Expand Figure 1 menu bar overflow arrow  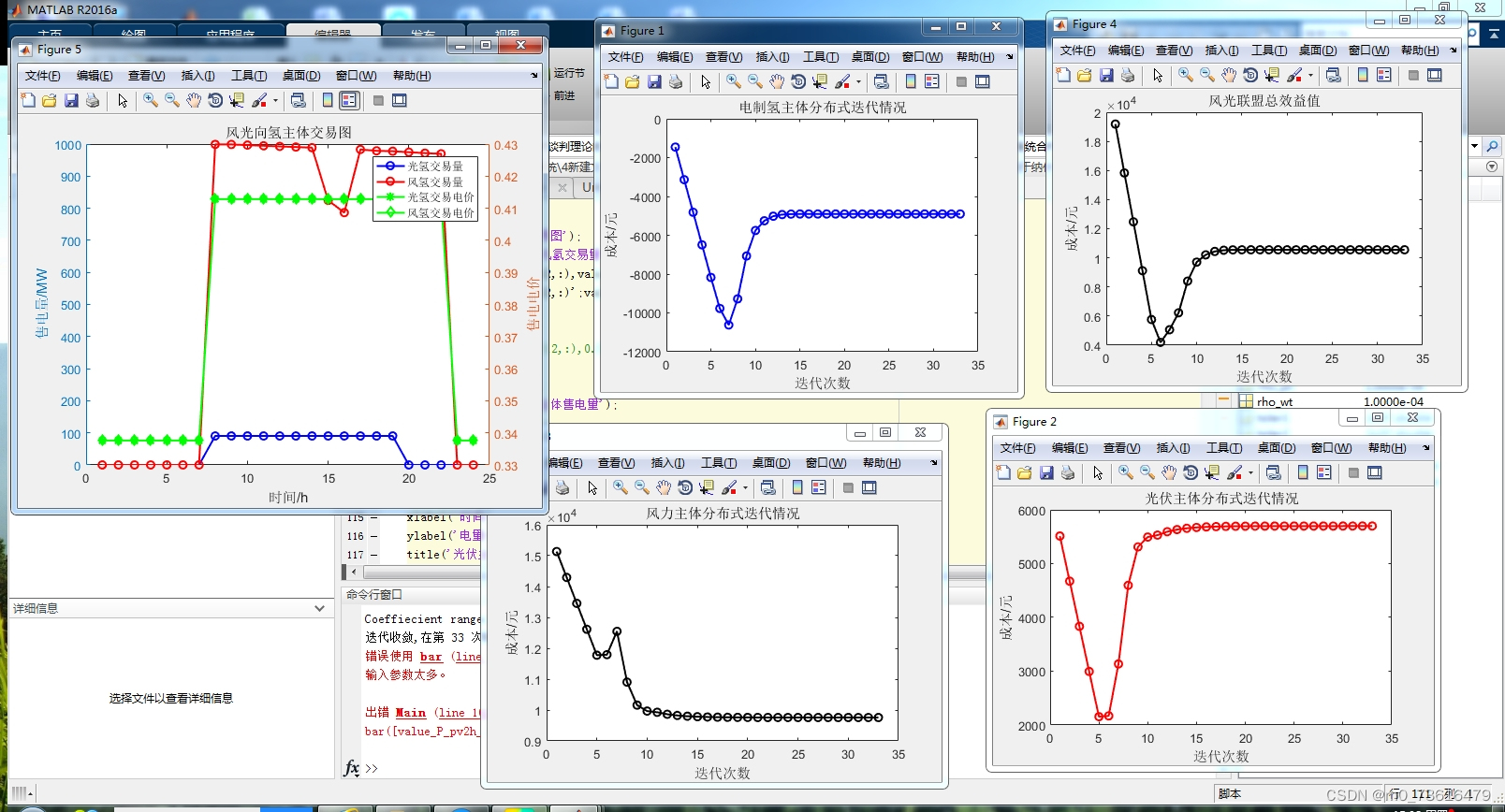(1010, 57)
